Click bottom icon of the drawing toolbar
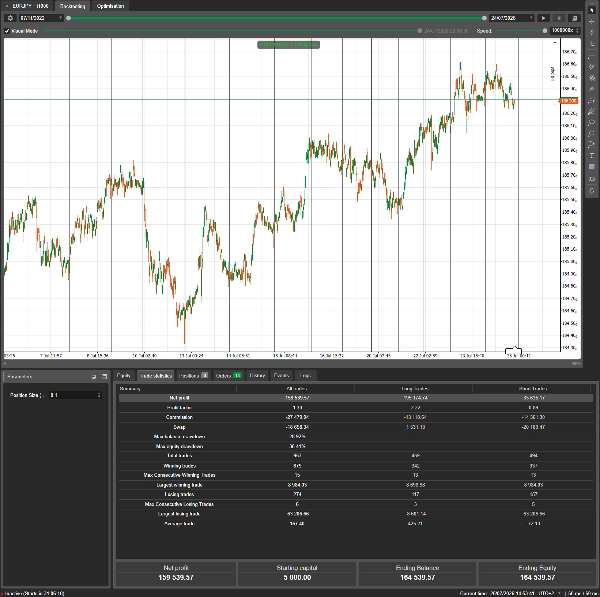Viewport: 600px width, 597px height. coord(592,191)
